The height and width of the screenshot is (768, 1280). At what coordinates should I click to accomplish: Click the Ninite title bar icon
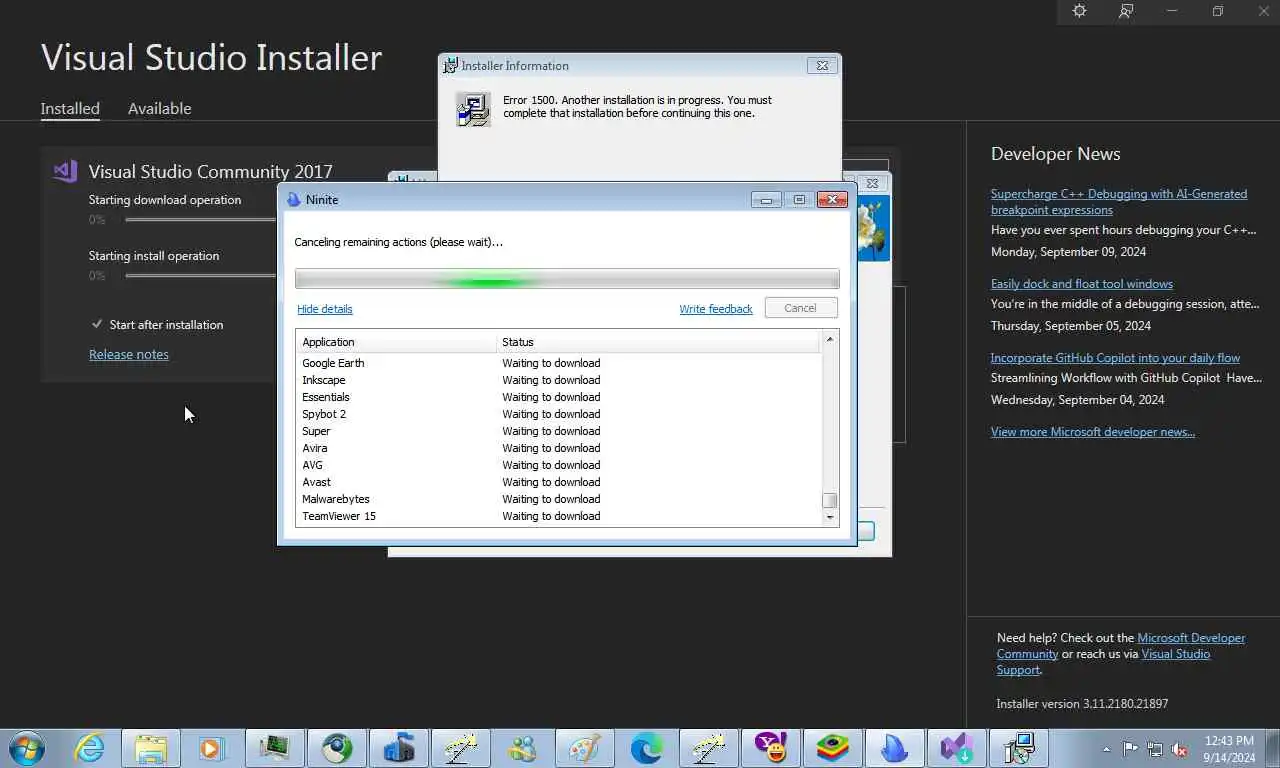(293, 199)
